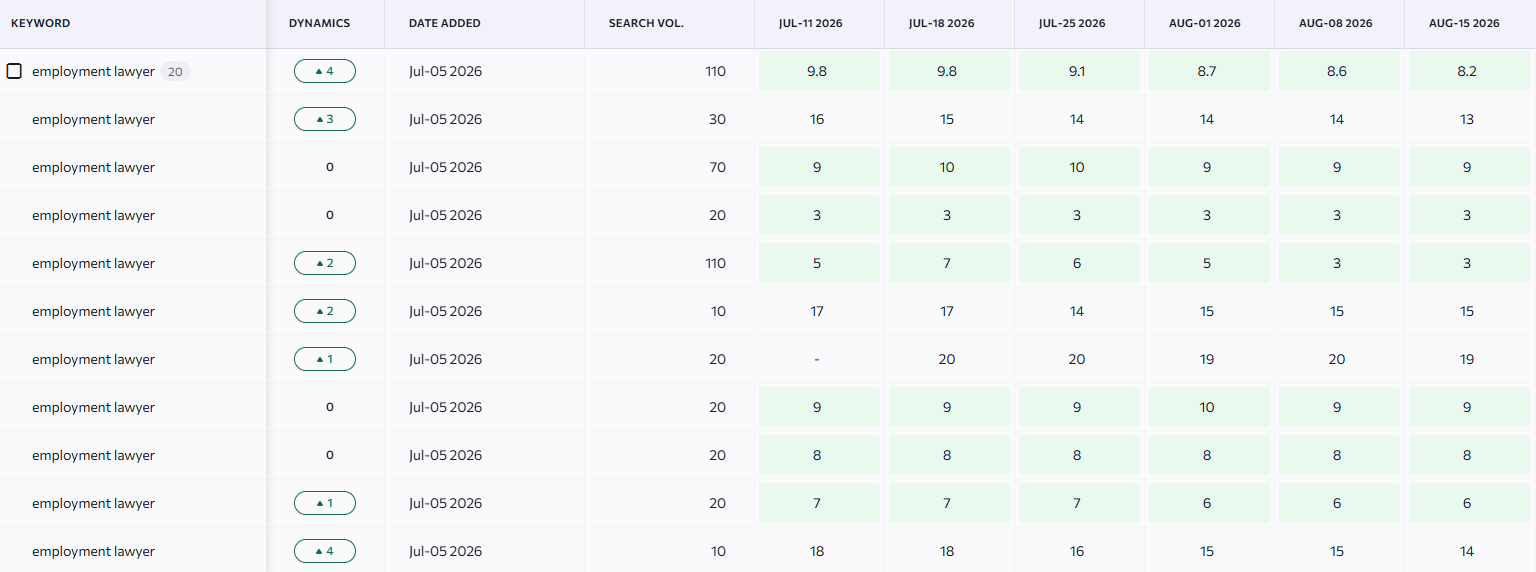Click the Date Added column header
The height and width of the screenshot is (572, 1536).
(x=445, y=23)
